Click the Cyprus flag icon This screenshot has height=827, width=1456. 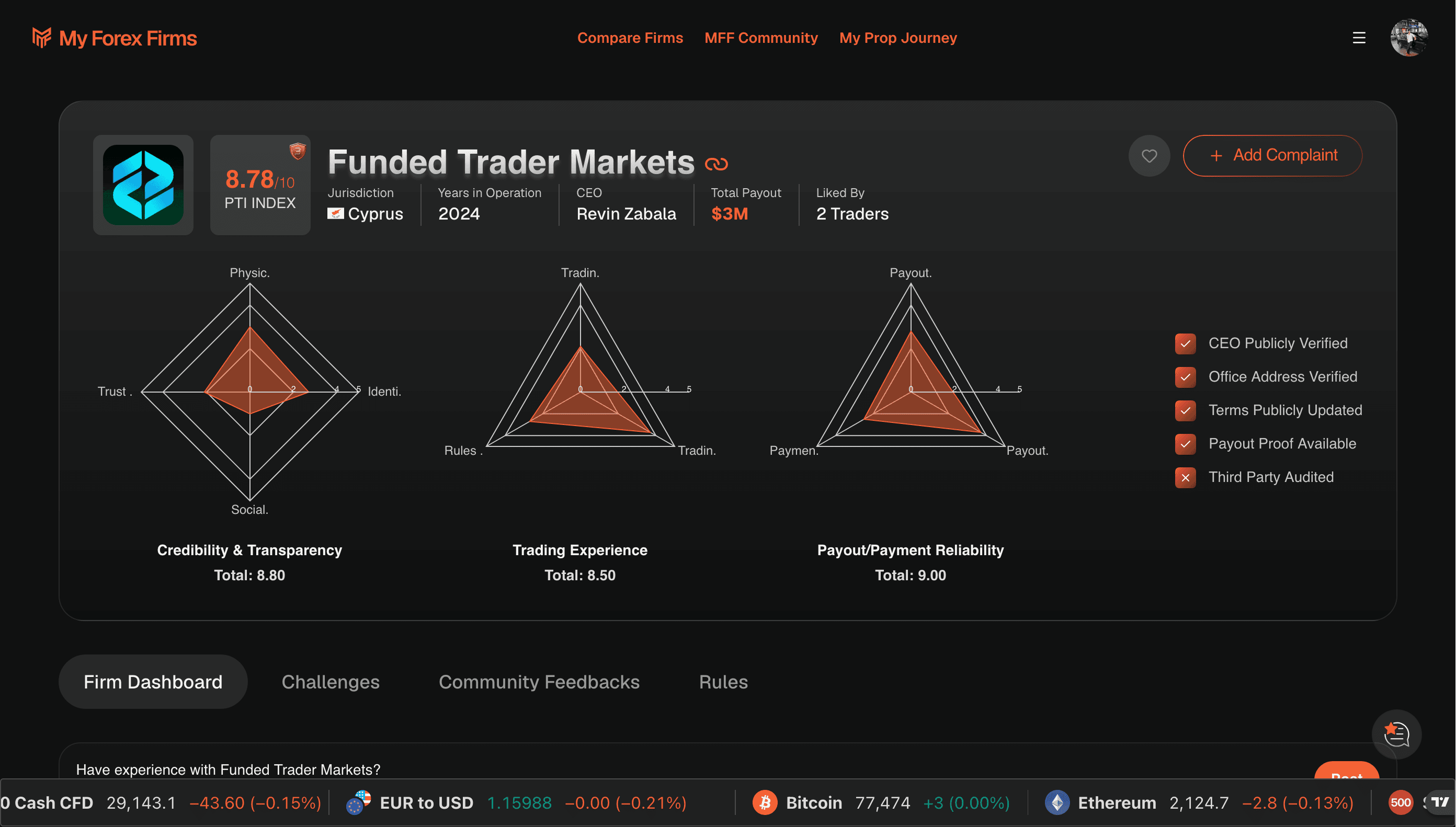pyautogui.click(x=335, y=214)
